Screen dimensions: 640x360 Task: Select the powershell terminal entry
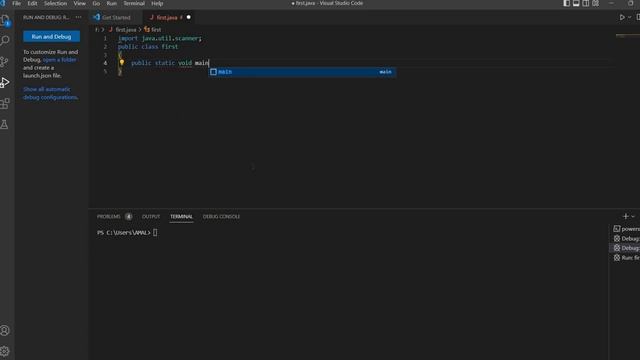pyautogui.click(x=627, y=229)
